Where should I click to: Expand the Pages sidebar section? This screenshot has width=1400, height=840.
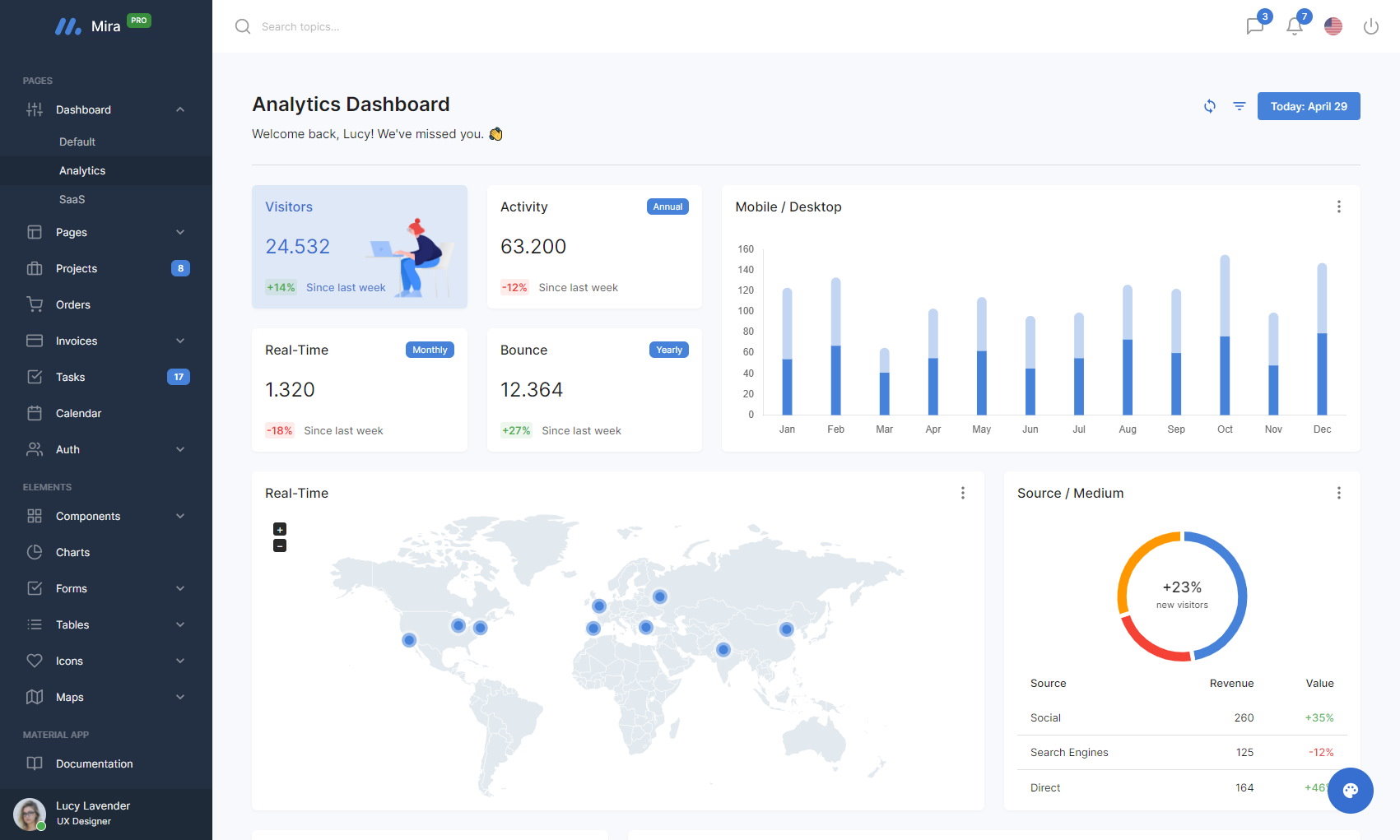click(x=106, y=232)
